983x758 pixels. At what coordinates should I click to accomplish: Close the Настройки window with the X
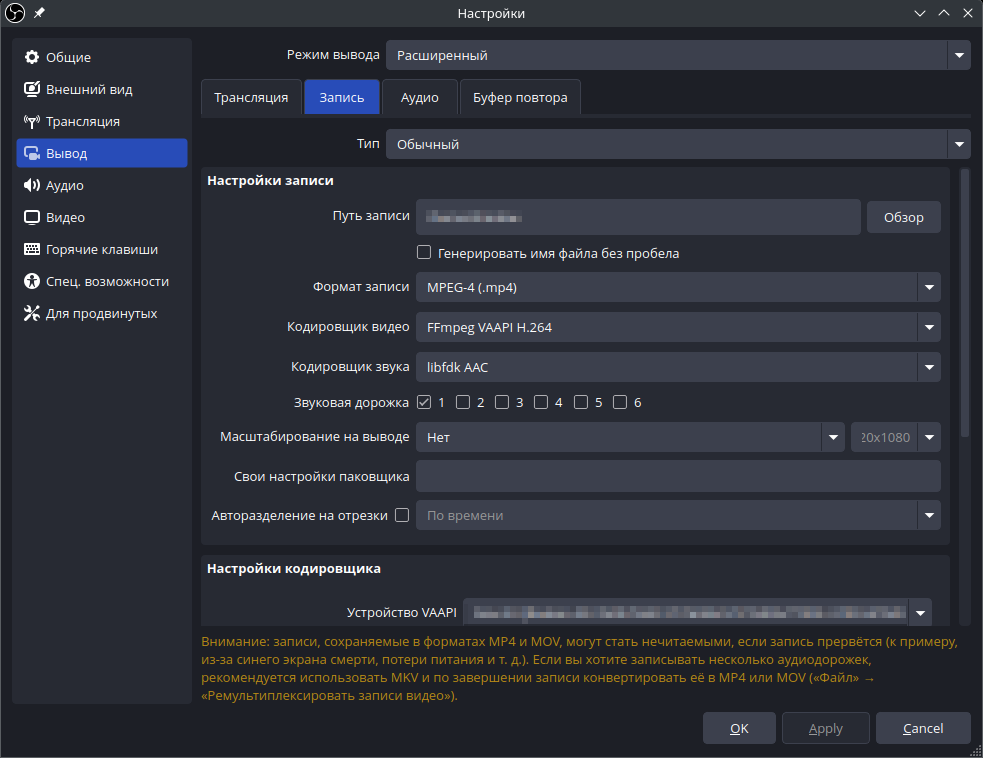[968, 13]
